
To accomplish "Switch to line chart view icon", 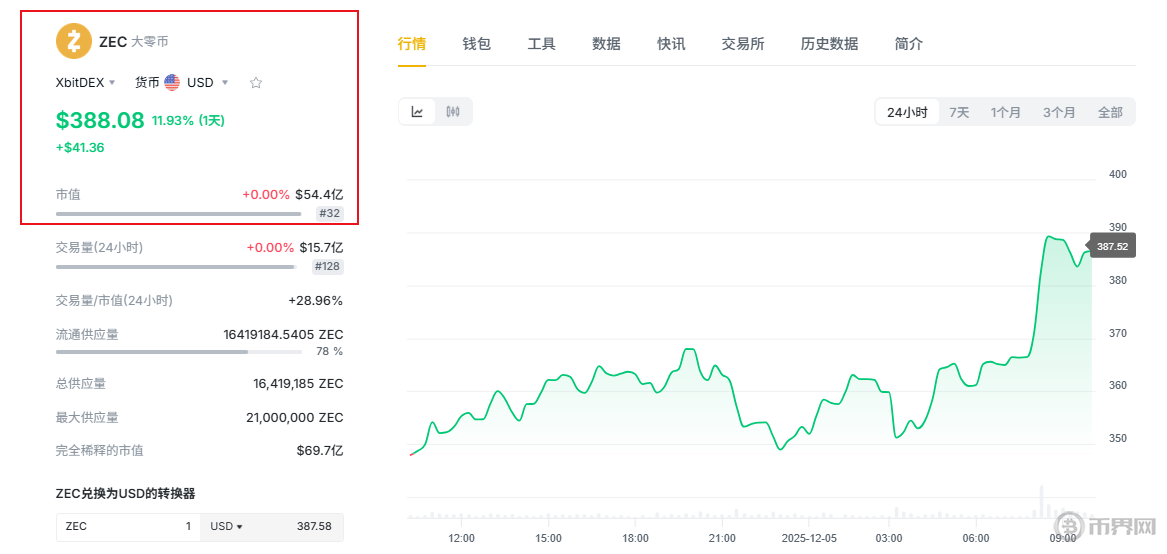I will [x=417, y=112].
